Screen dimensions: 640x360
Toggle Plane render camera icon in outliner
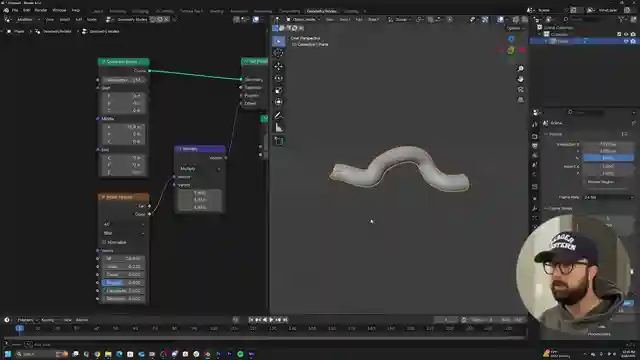633,41
